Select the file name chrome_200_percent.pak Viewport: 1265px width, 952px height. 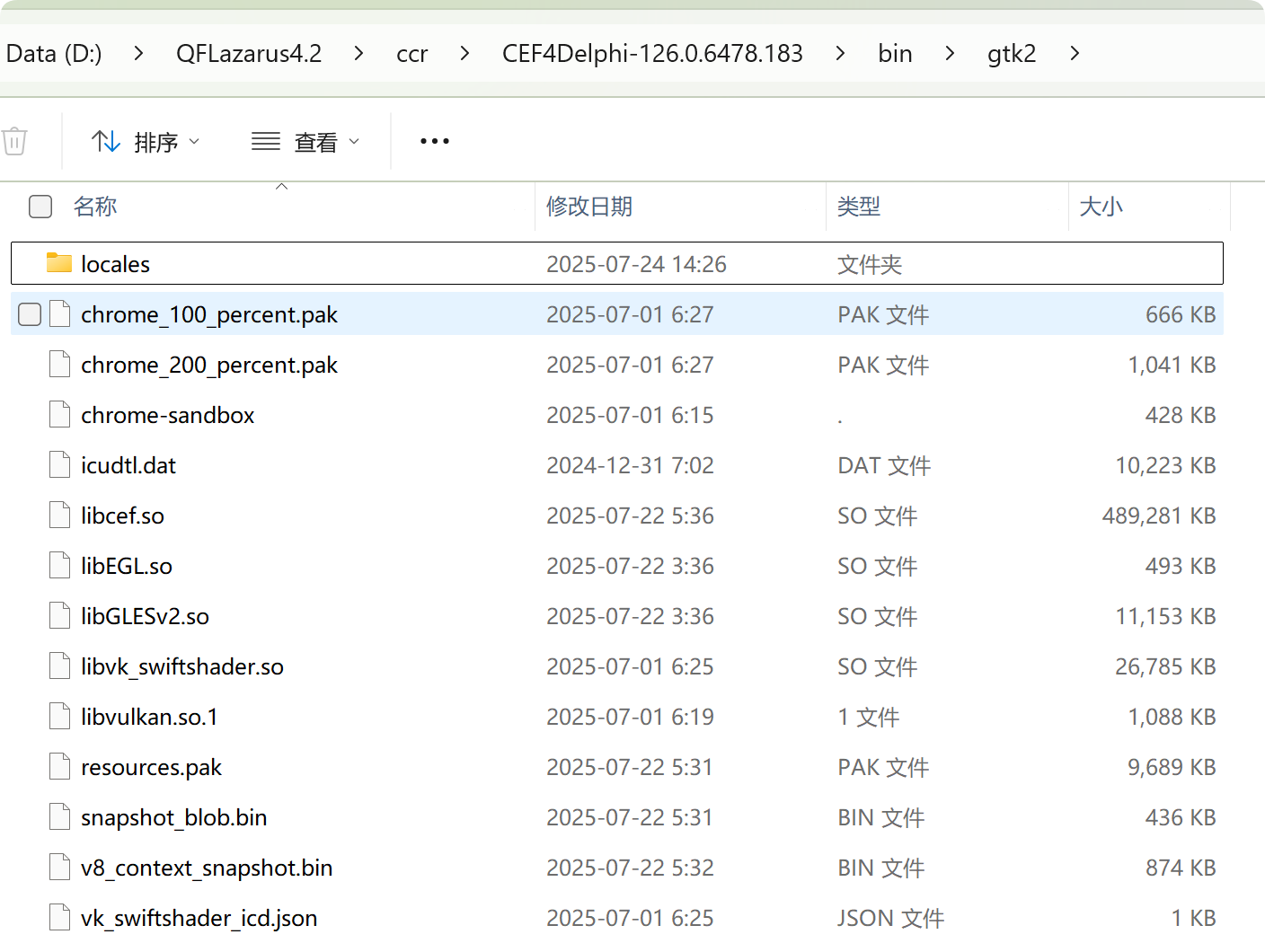pyautogui.click(x=209, y=365)
